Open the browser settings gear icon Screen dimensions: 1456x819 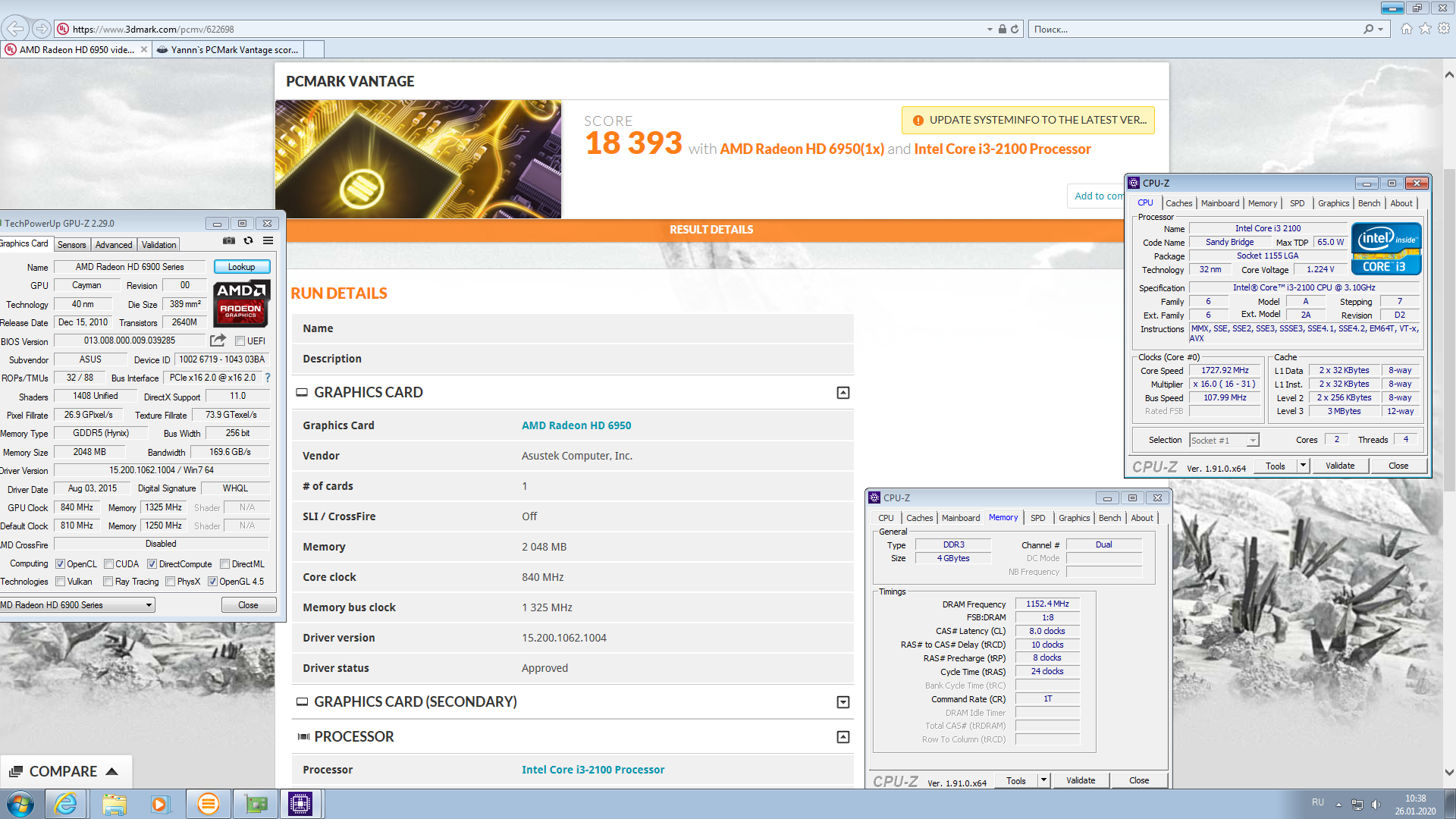[x=1444, y=29]
